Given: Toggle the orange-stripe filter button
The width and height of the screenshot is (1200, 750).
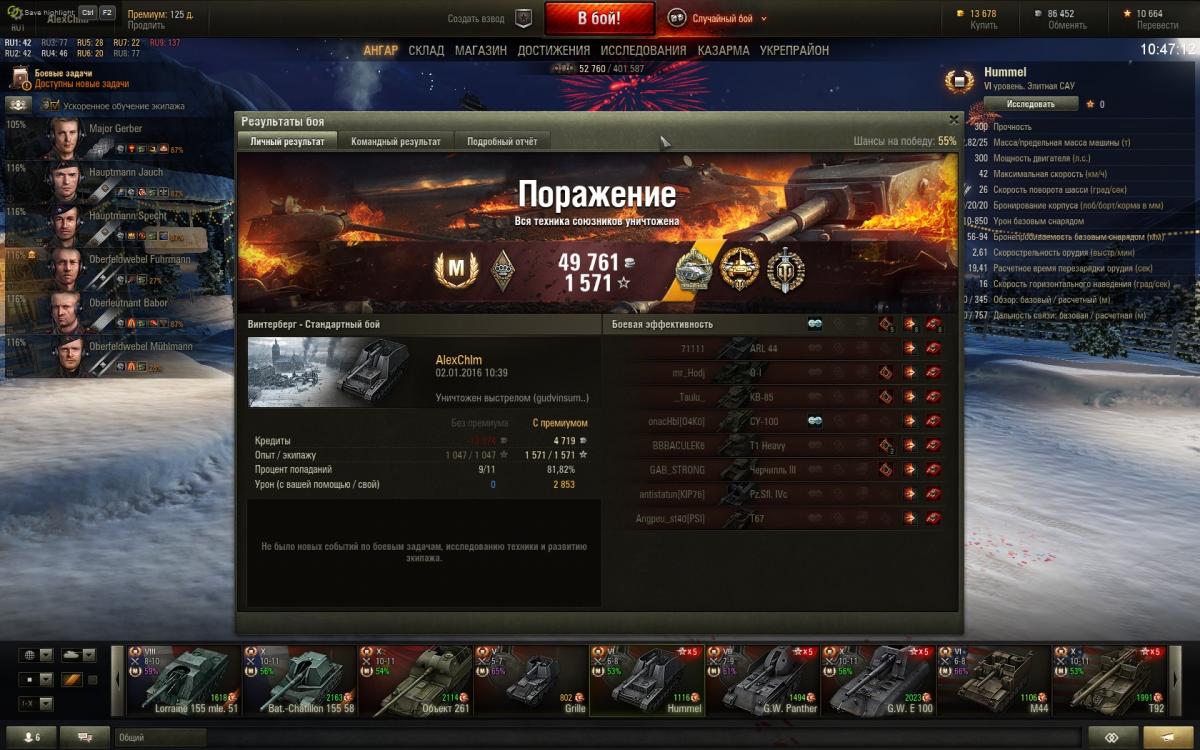Looking at the screenshot, I should [72, 680].
